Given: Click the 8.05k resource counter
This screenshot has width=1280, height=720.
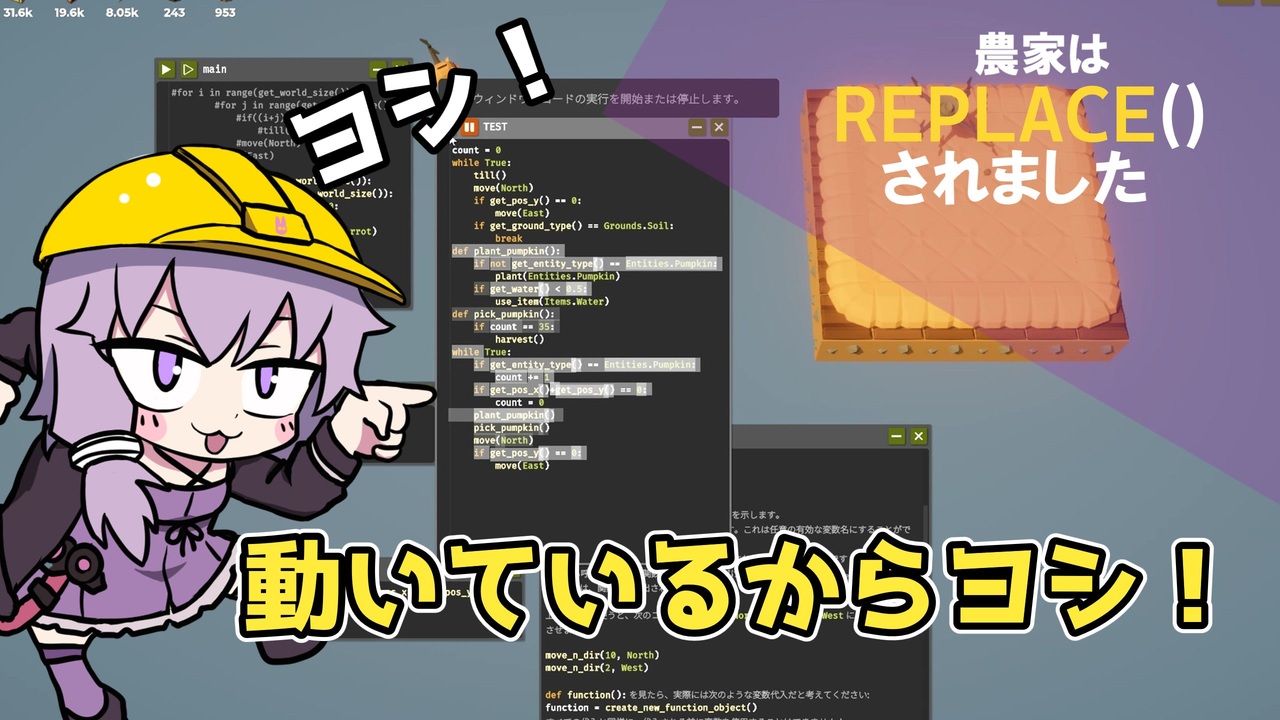Looking at the screenshot, I should pyautogui.click(x=121, y=12).
